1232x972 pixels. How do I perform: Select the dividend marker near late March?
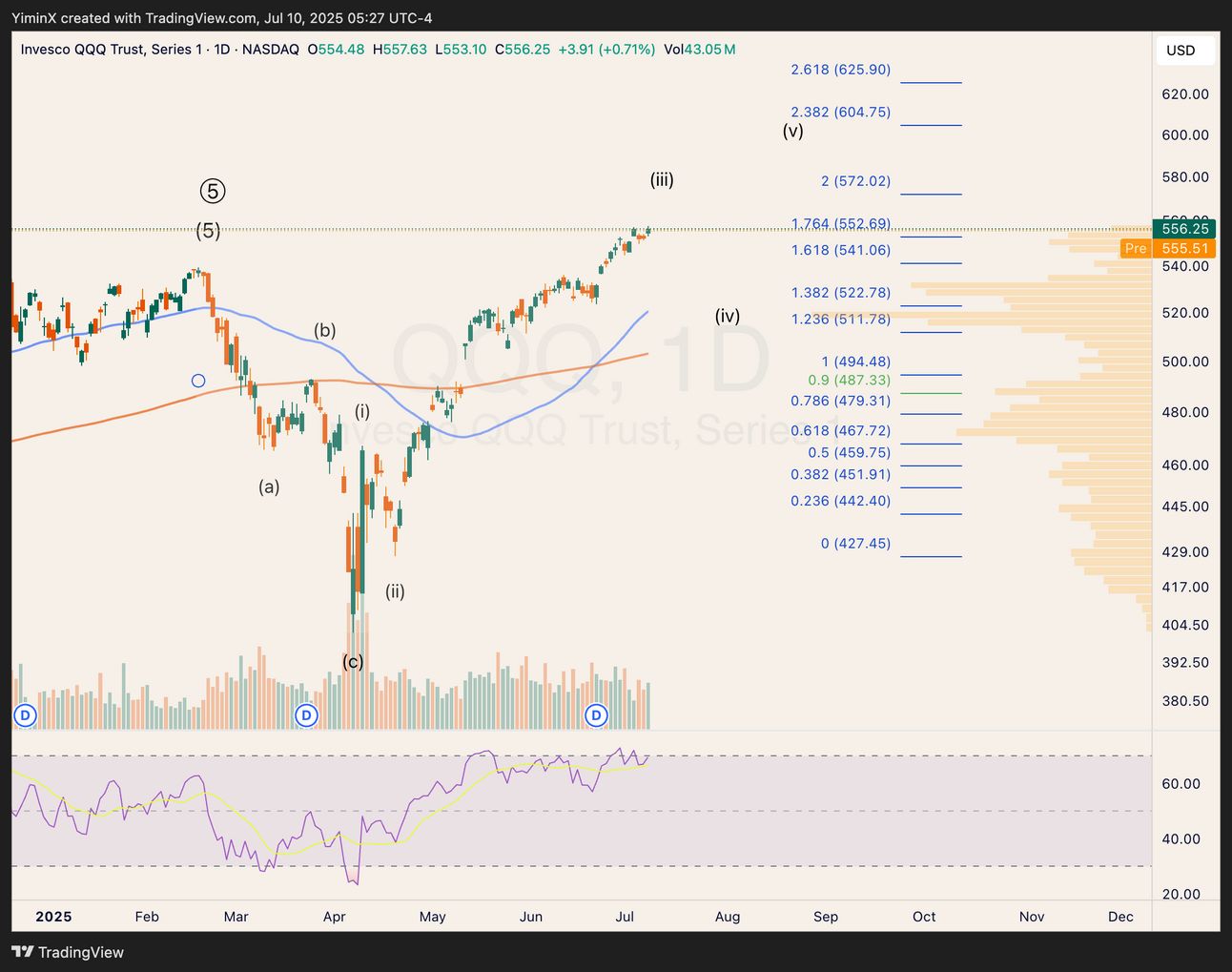306,714
